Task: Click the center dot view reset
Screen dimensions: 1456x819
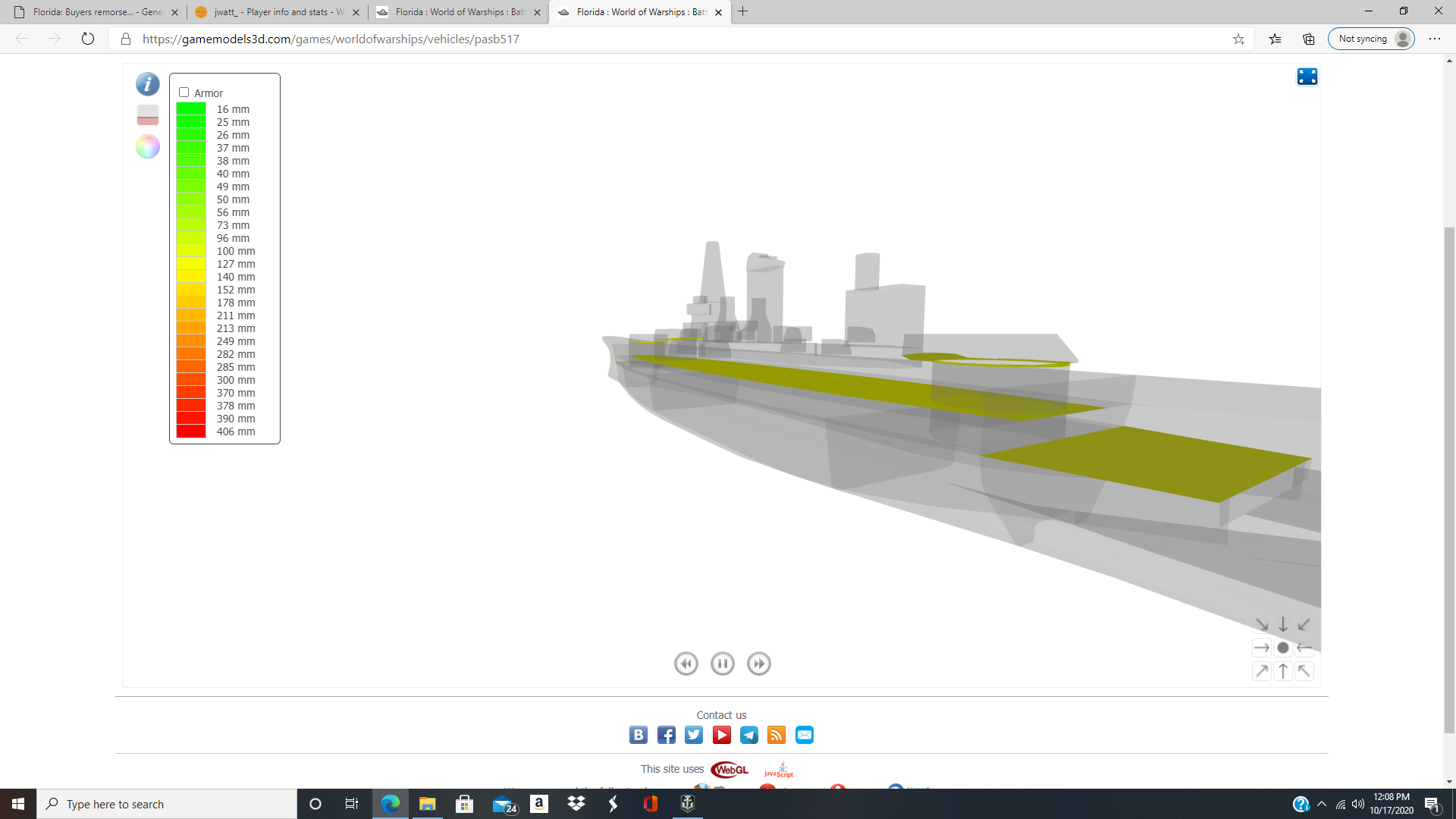Action: tap(1282, 648)
